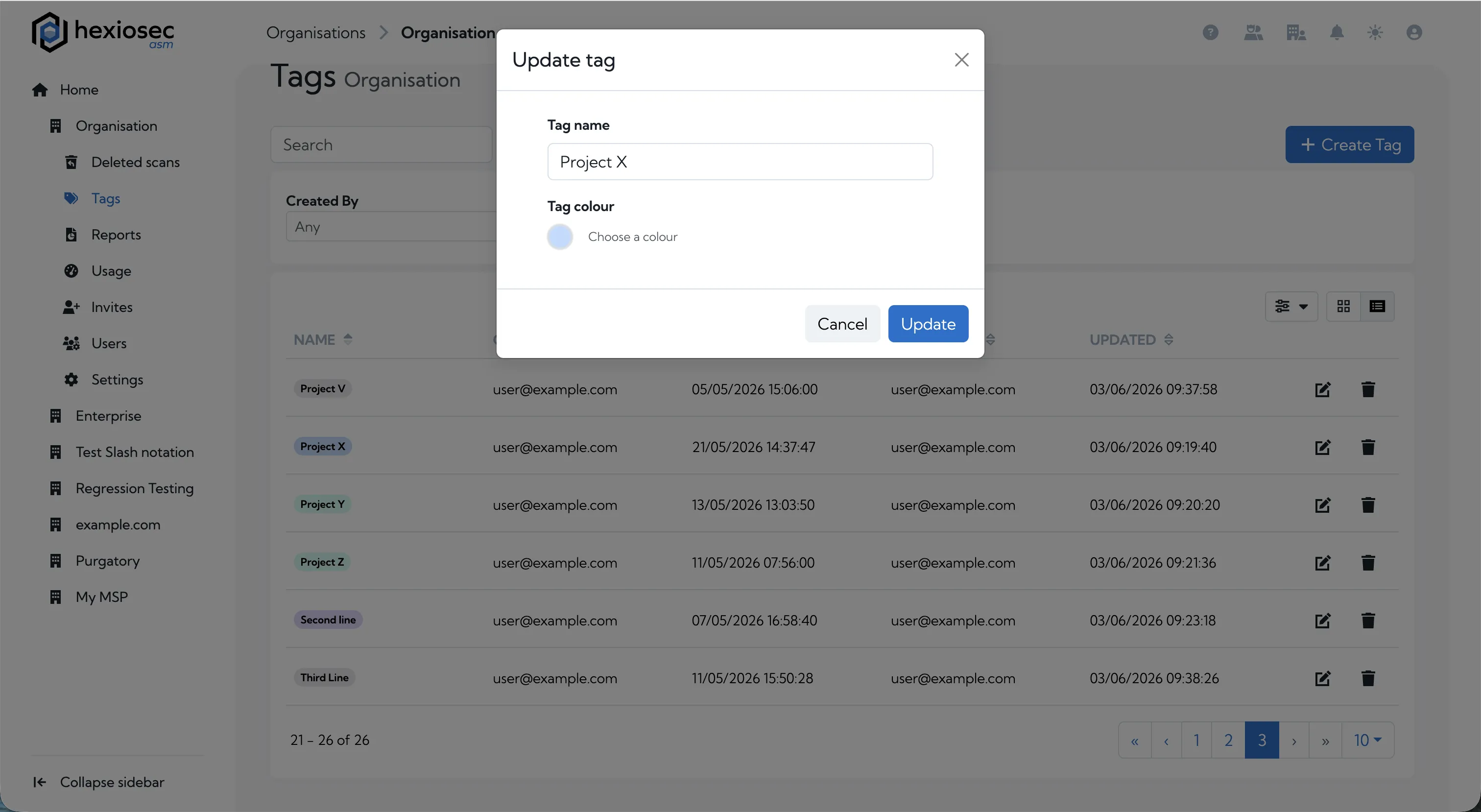Open the account profile icon
This screenshot has width=1481, height=812.
tap(1414, 32)
